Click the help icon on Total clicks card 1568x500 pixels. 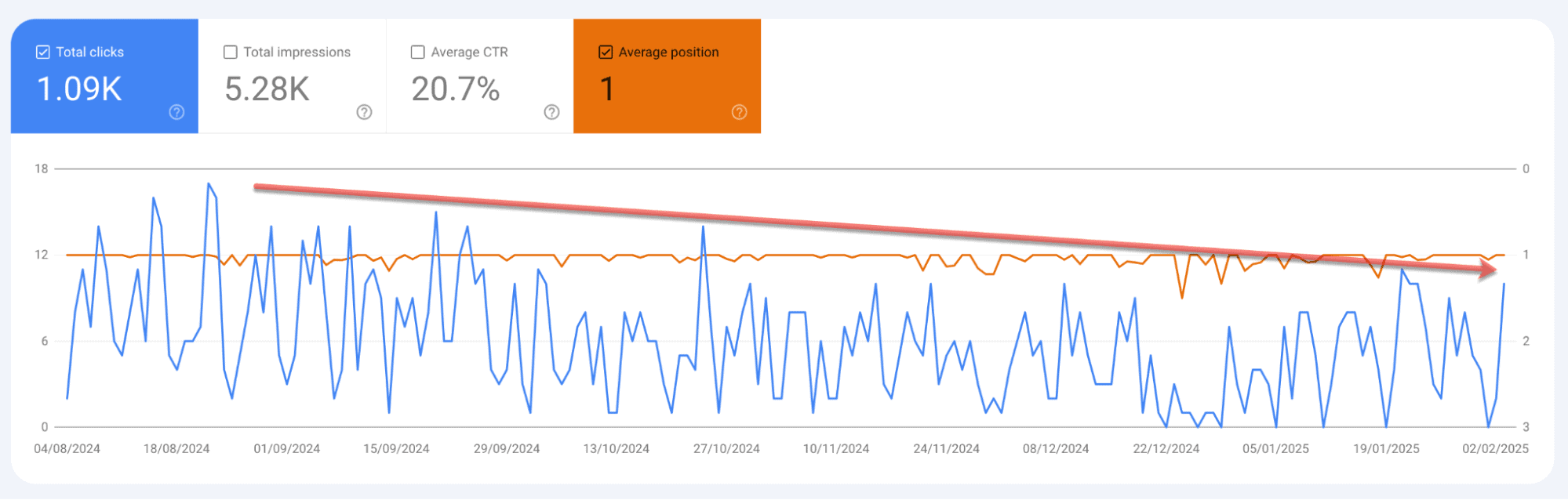[176, 112]
